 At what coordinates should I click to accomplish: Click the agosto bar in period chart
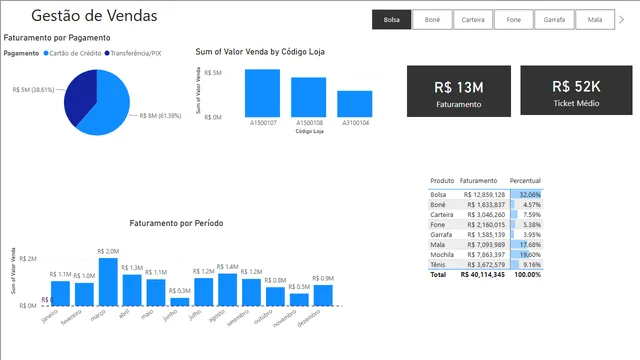click(x=227, y=290)
